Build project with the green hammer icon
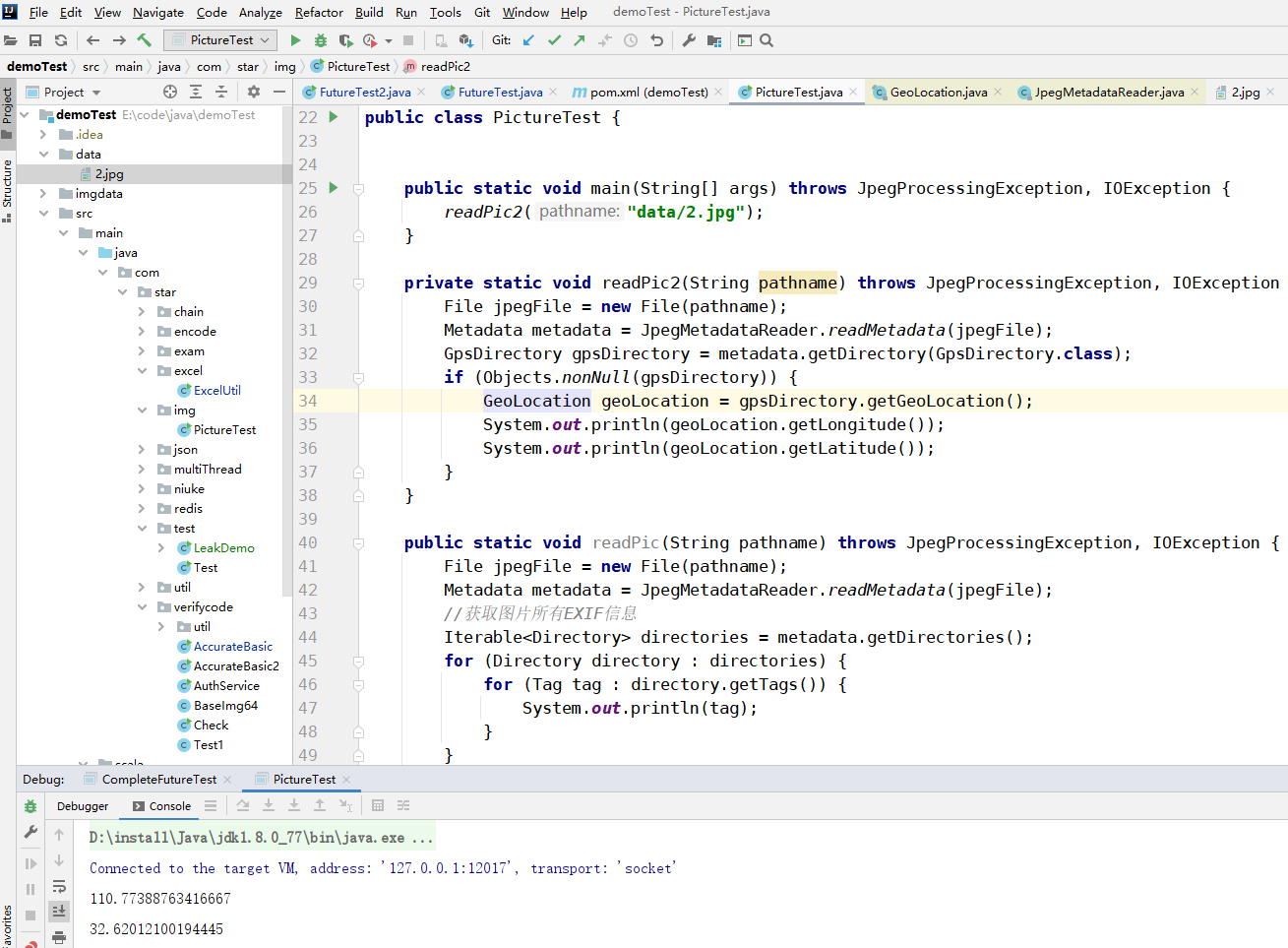This screenshot has width=1288, height=948. tap(145, 40)
